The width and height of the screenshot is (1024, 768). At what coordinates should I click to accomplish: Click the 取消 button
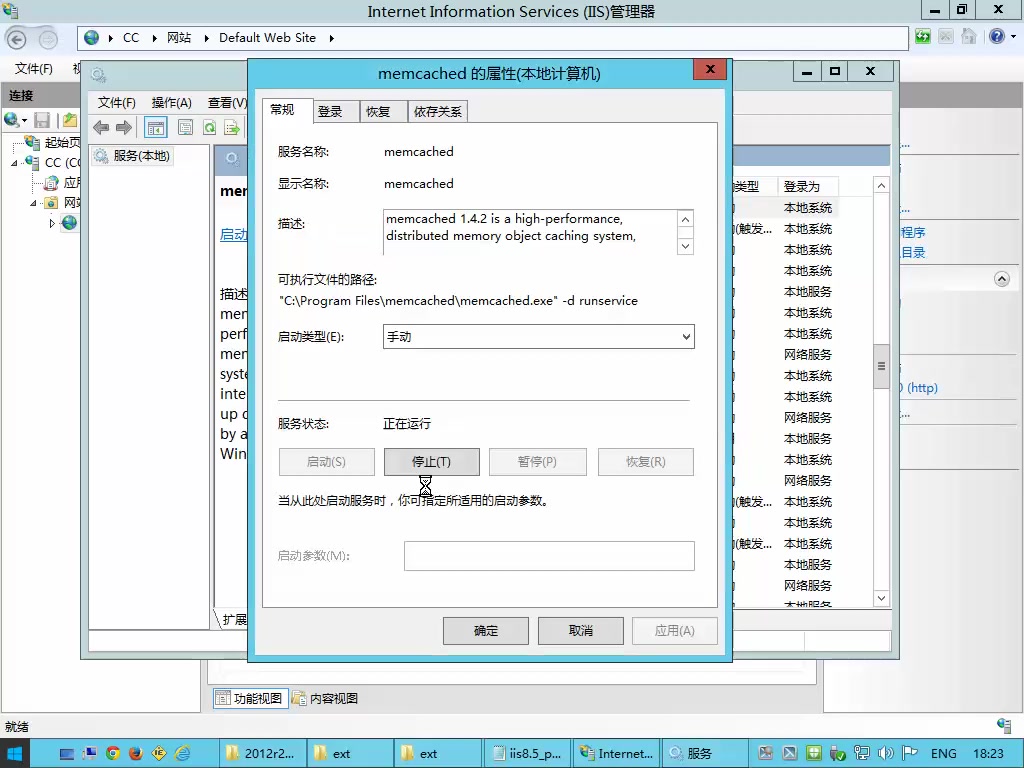pyautogui.click(x=581, y=631)
